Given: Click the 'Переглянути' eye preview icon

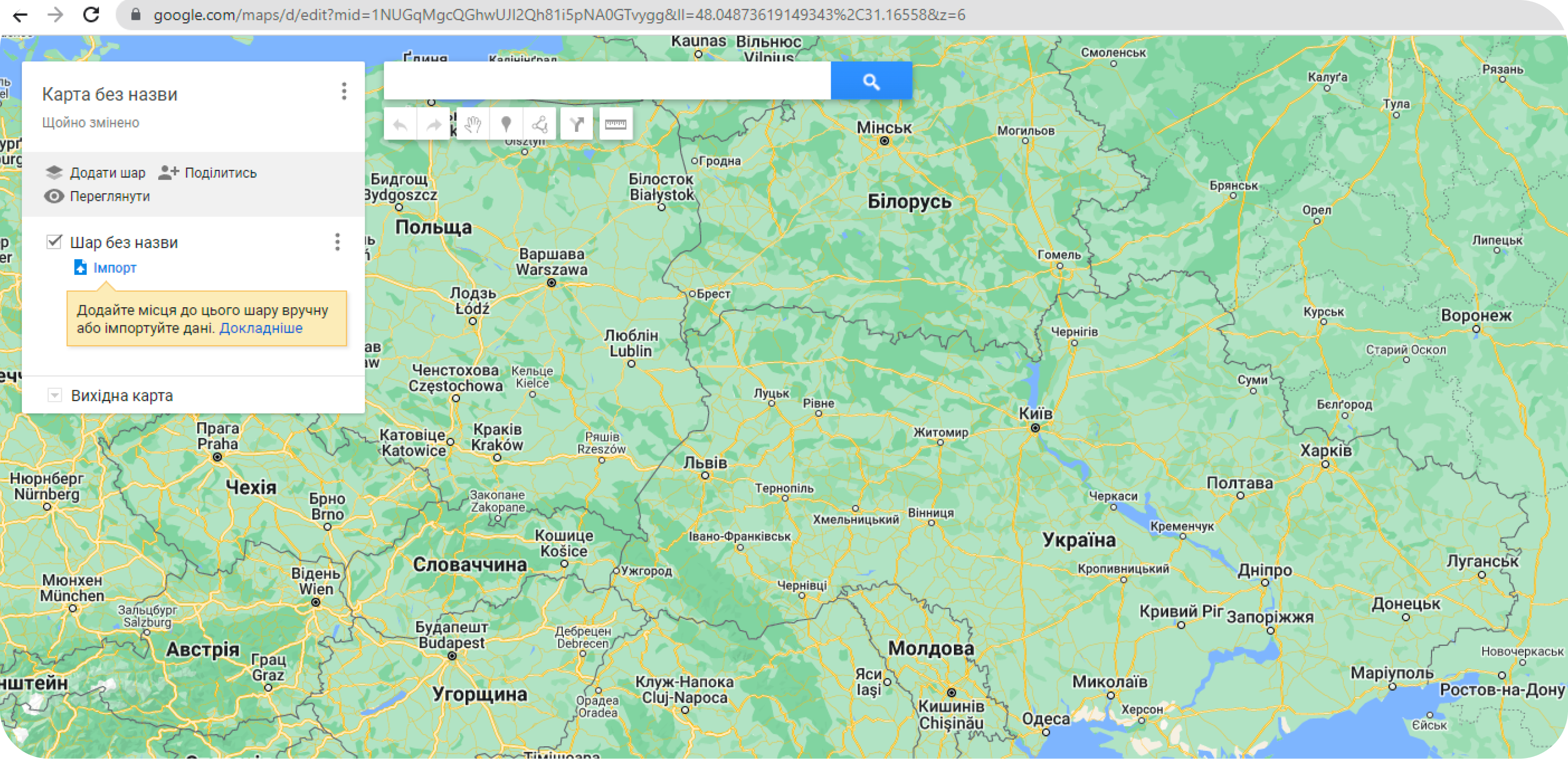Looking at the screenshot, I should [x=54, y=196].
